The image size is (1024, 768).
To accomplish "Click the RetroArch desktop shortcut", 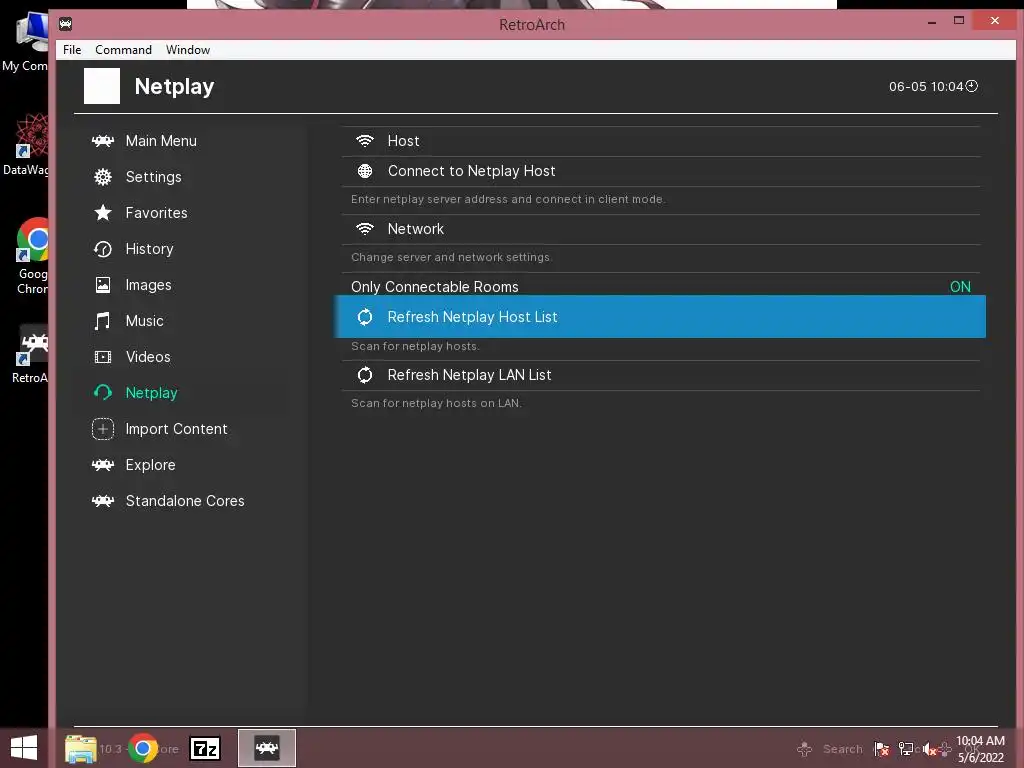I will tap(31, 353).
